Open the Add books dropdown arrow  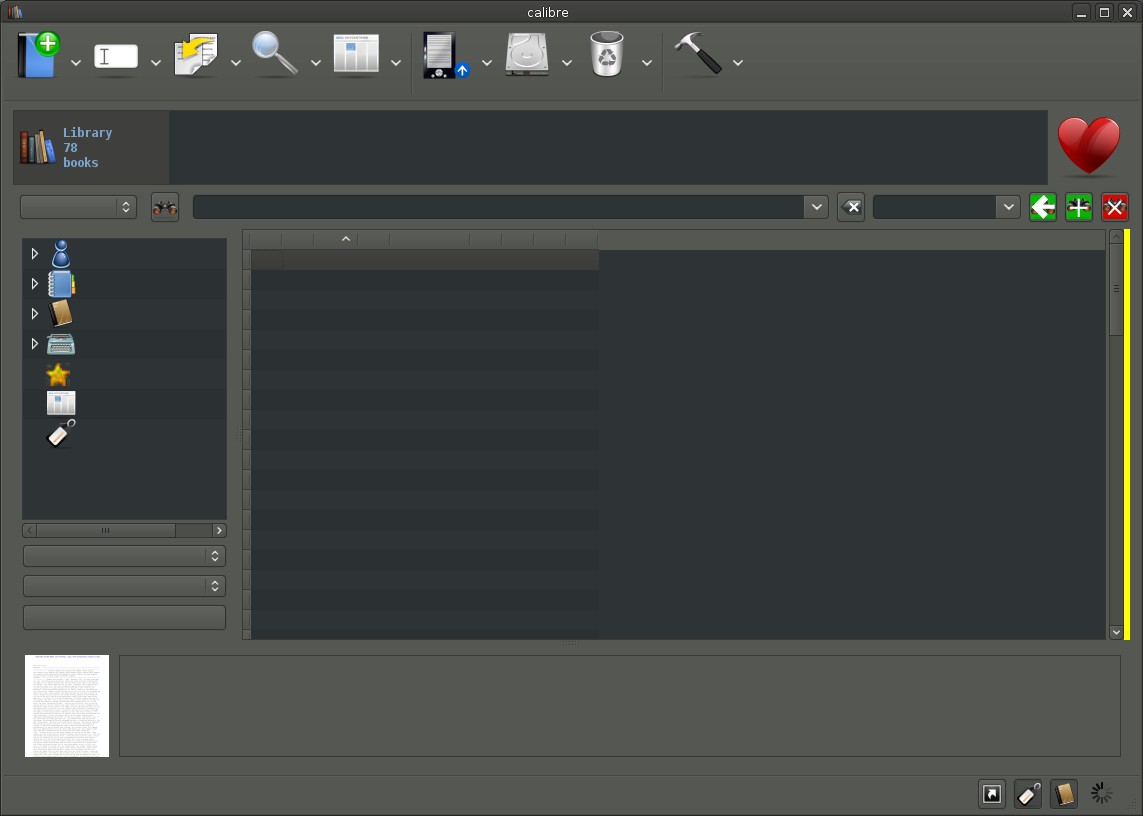(x=76, y=63)
